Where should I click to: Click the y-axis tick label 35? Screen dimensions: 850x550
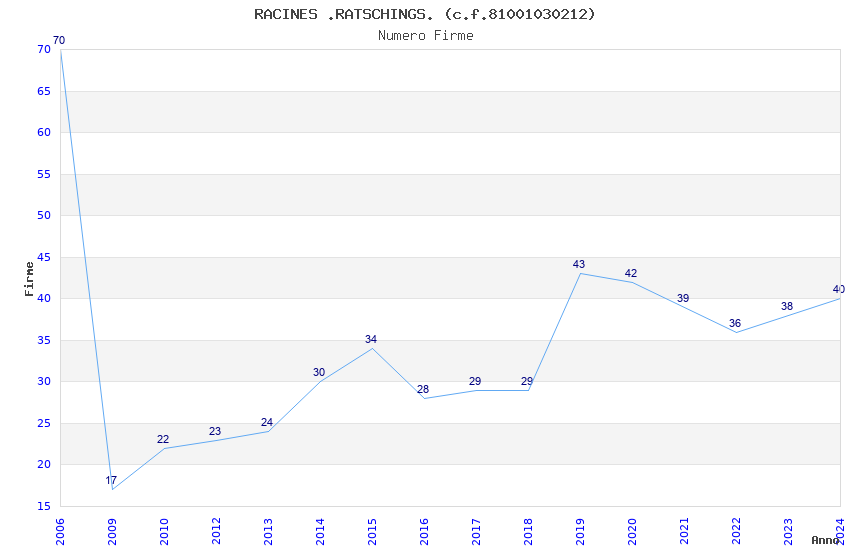pos(44,340)
